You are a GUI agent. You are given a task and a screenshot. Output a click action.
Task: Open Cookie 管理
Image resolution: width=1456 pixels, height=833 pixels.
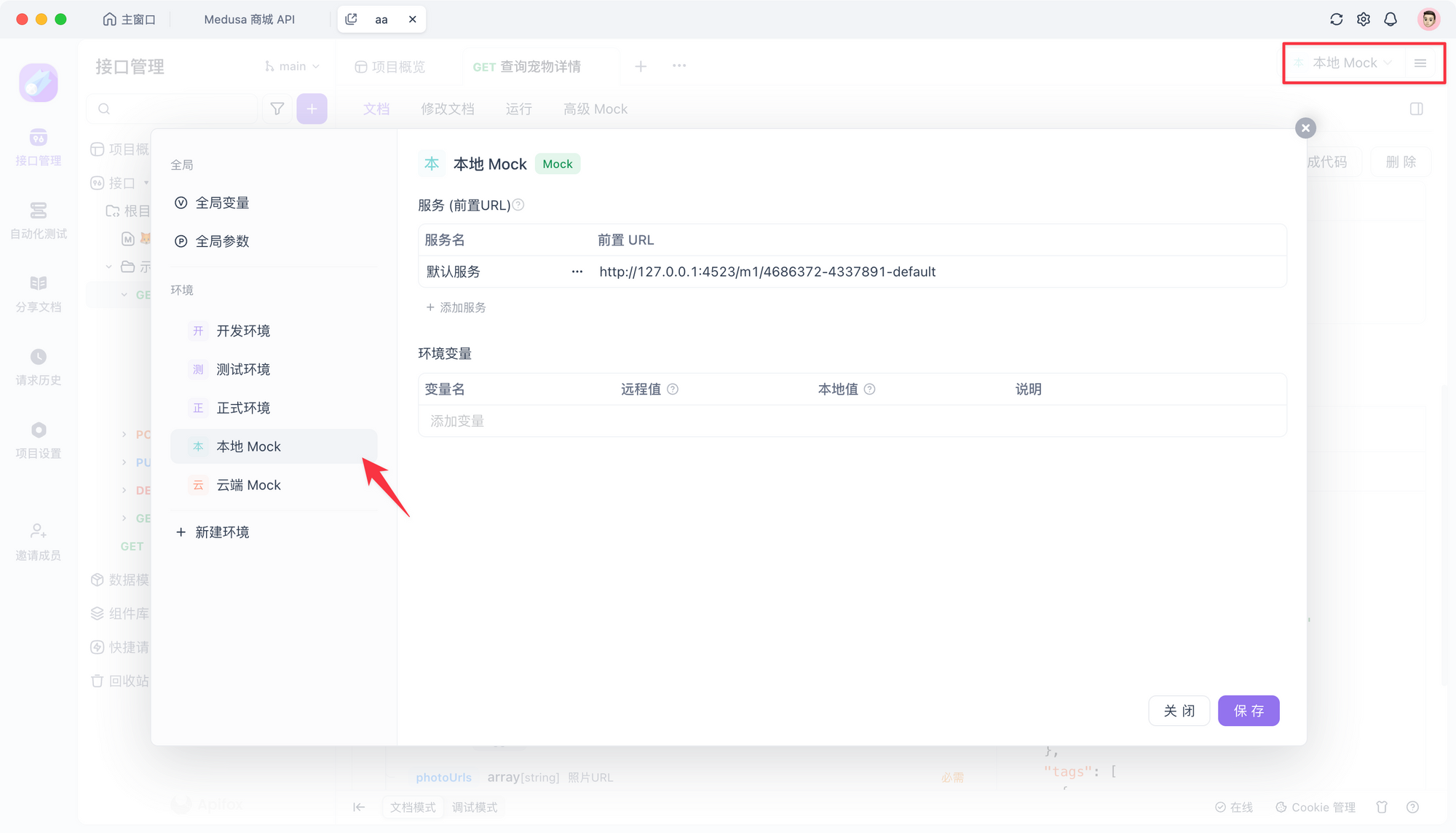[1315, 808]
